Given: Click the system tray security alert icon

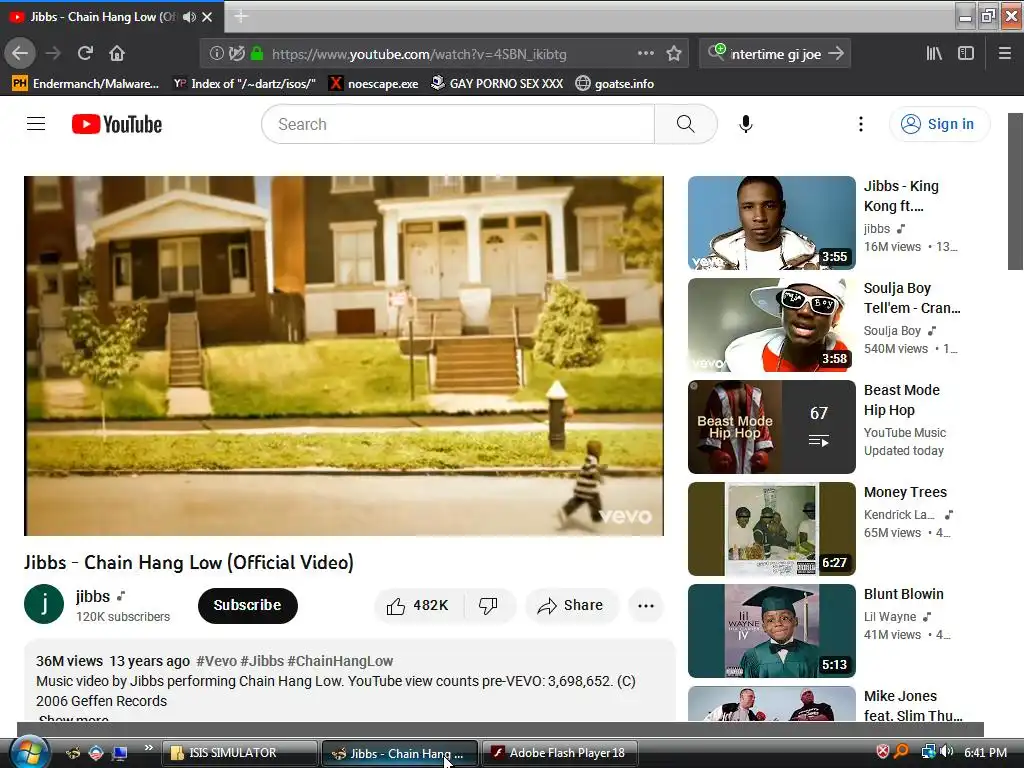Looking at the screenshot, I should pos(883,752).
